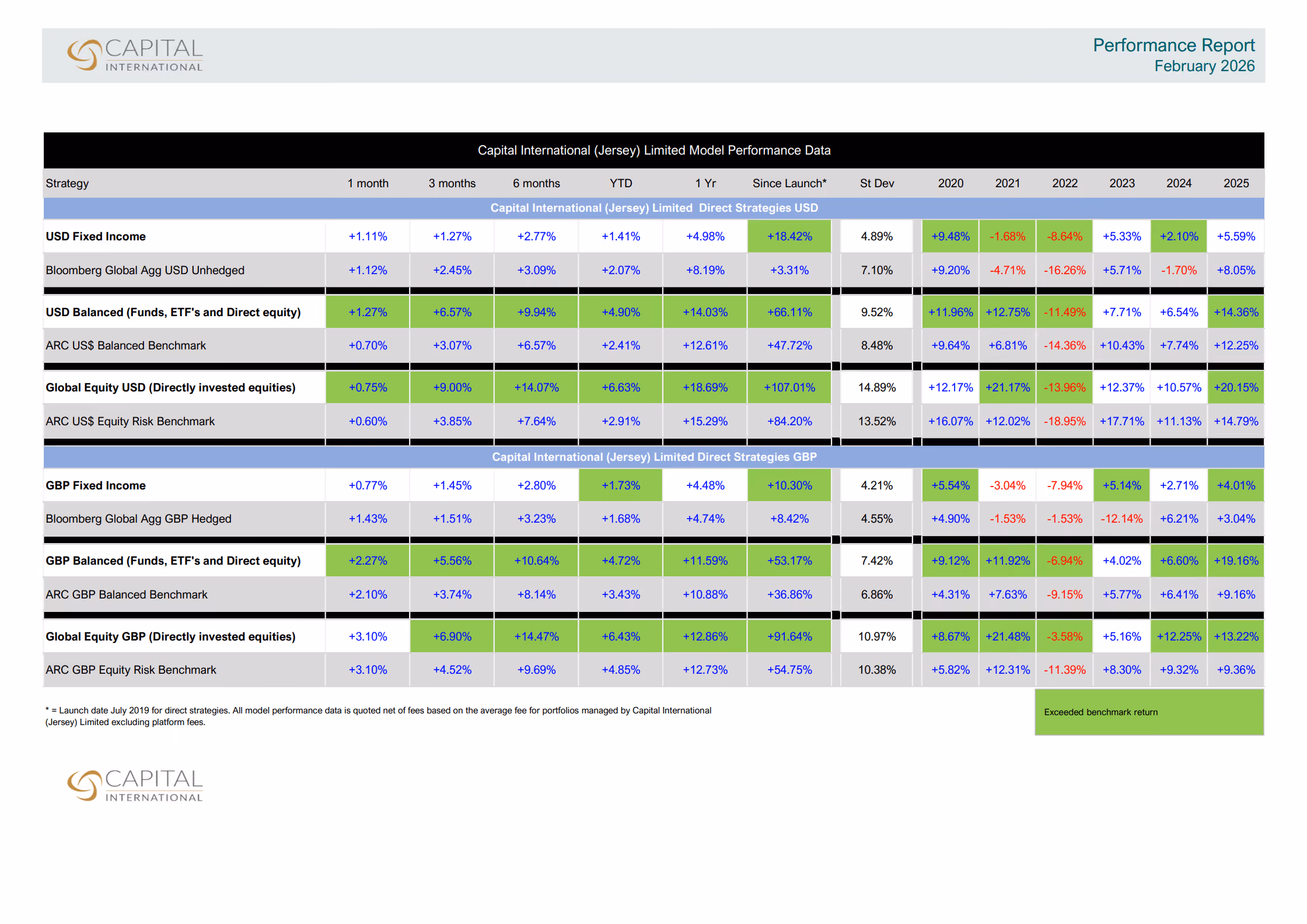
Task: Select the 'ARC US$ Equity Risk Benchmark' row label
Action: [130, 421]
